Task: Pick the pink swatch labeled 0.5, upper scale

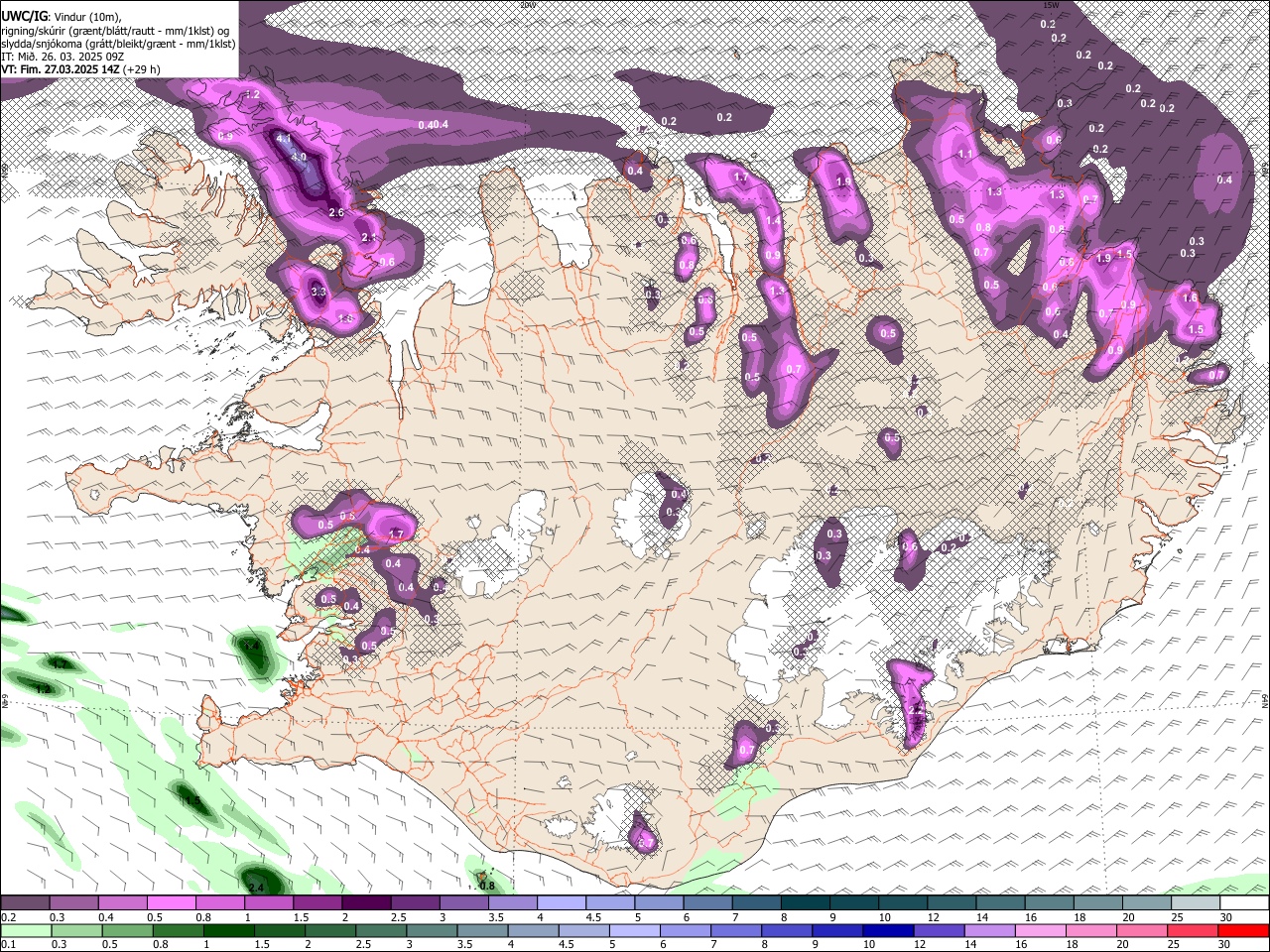Action: coord(171,903)
